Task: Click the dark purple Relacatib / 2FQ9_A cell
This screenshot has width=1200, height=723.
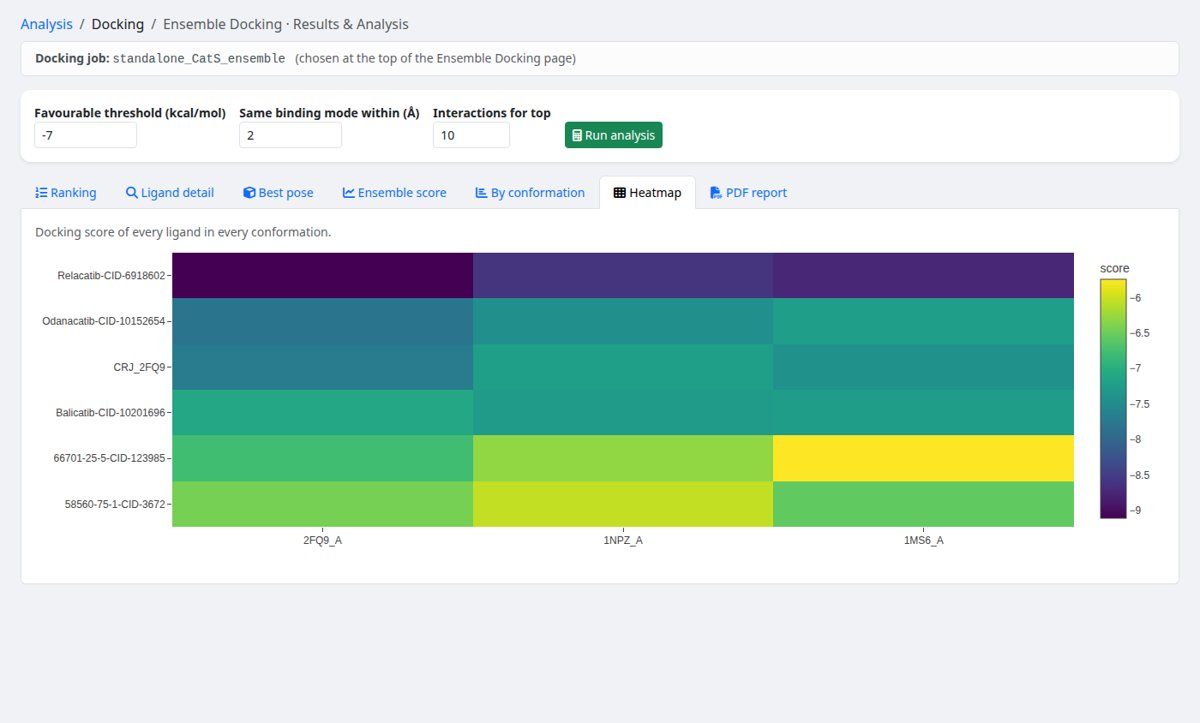Action: tap(322, 275)
